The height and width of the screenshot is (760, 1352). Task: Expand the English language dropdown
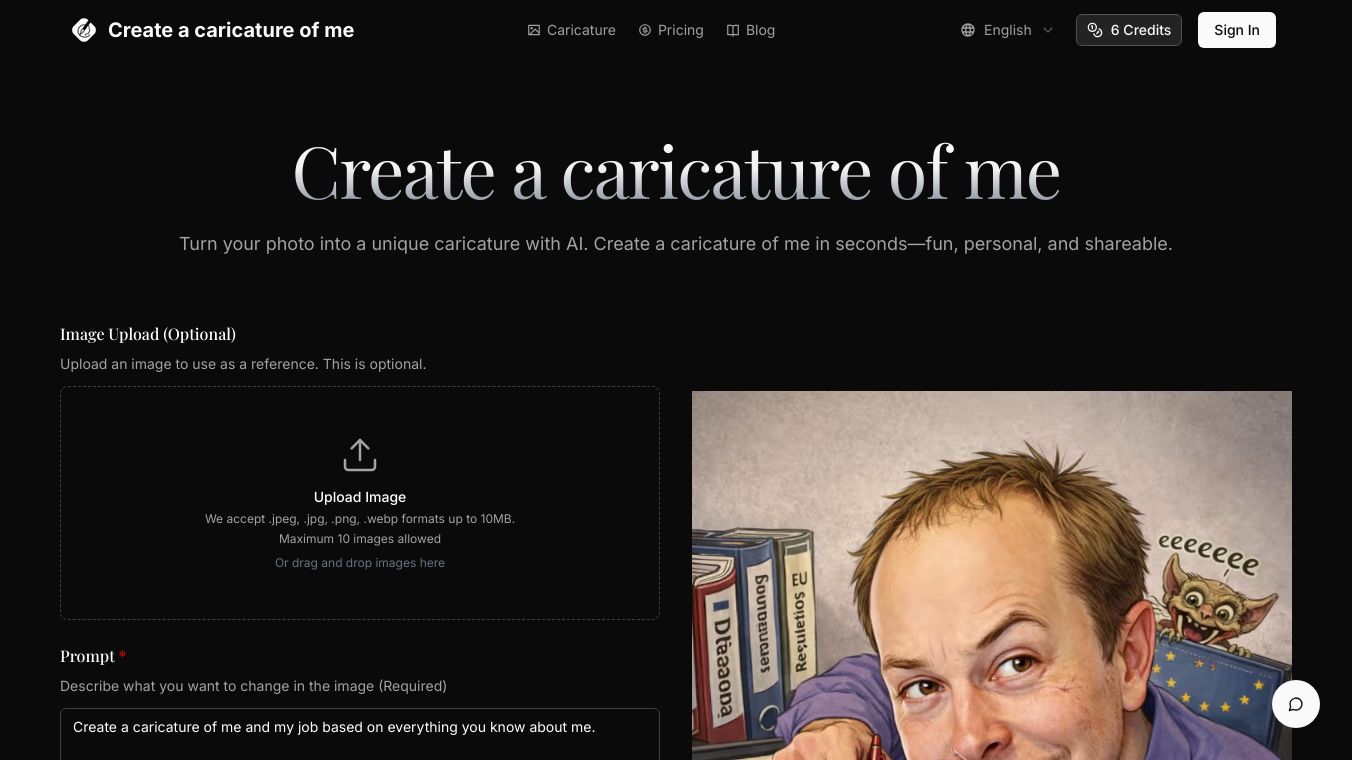click(1008, 30)
